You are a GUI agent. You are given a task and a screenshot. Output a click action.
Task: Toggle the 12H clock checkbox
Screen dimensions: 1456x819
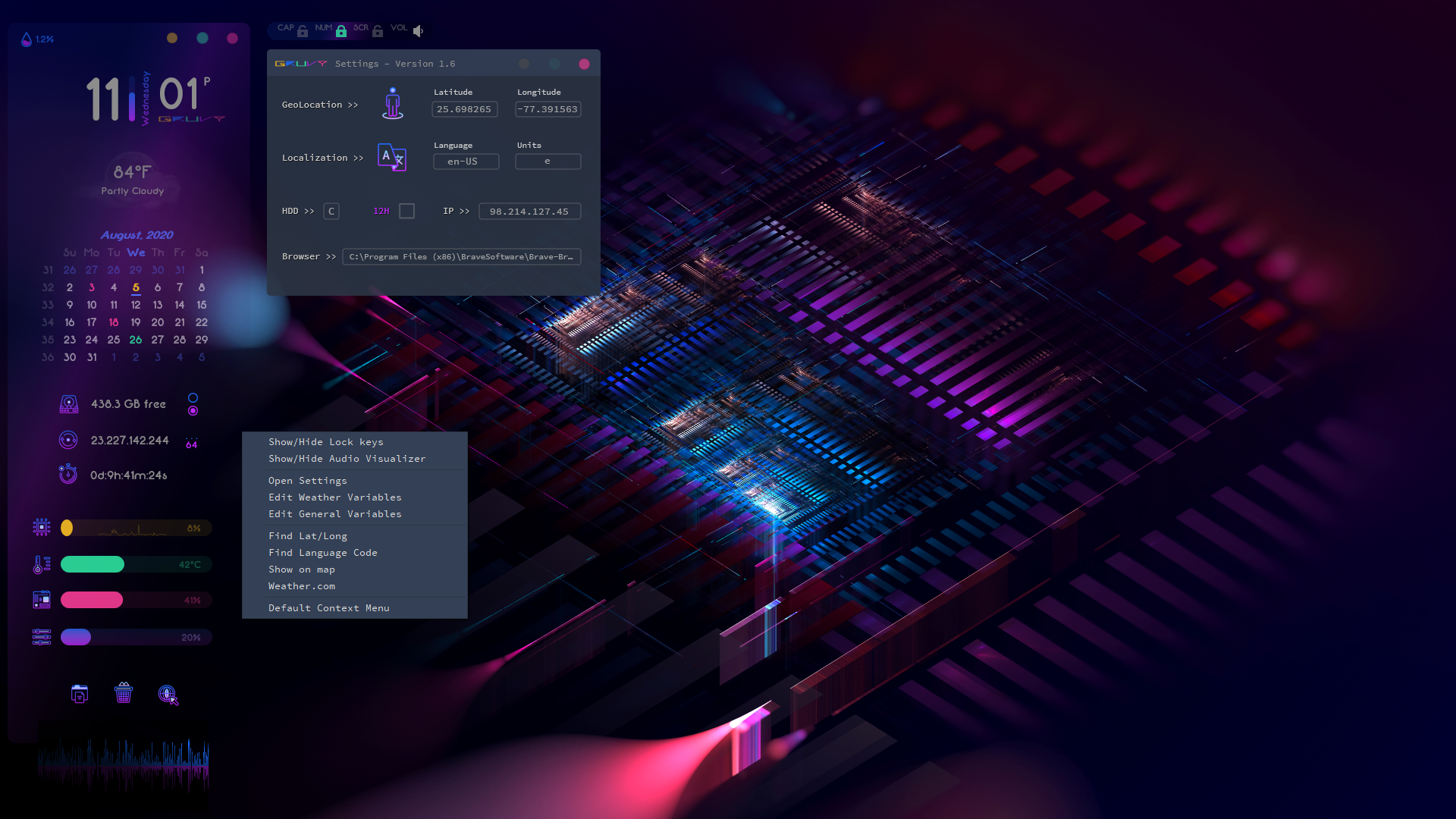(407, 211)
